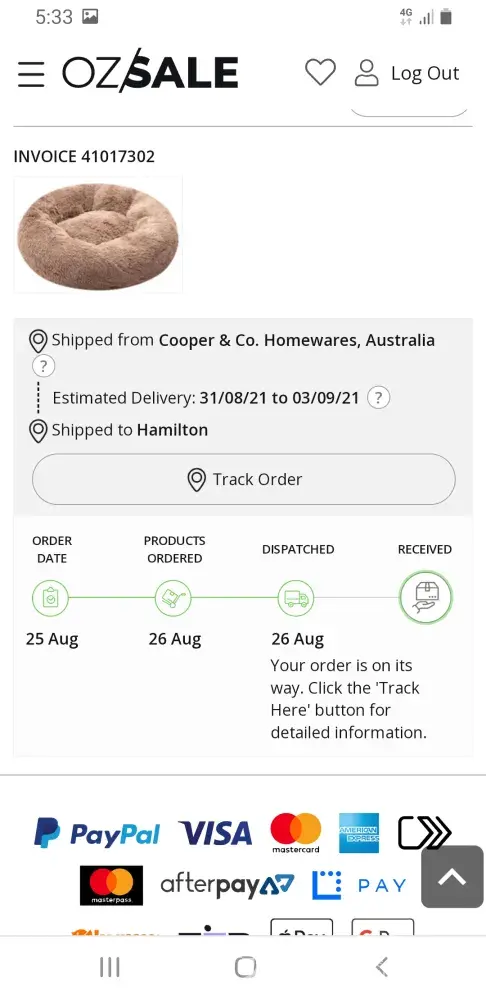The width and height of the screenshot is (486, 1000).
Task: Tap the Afterpay payment logo
Action: (x=228, y=885)
